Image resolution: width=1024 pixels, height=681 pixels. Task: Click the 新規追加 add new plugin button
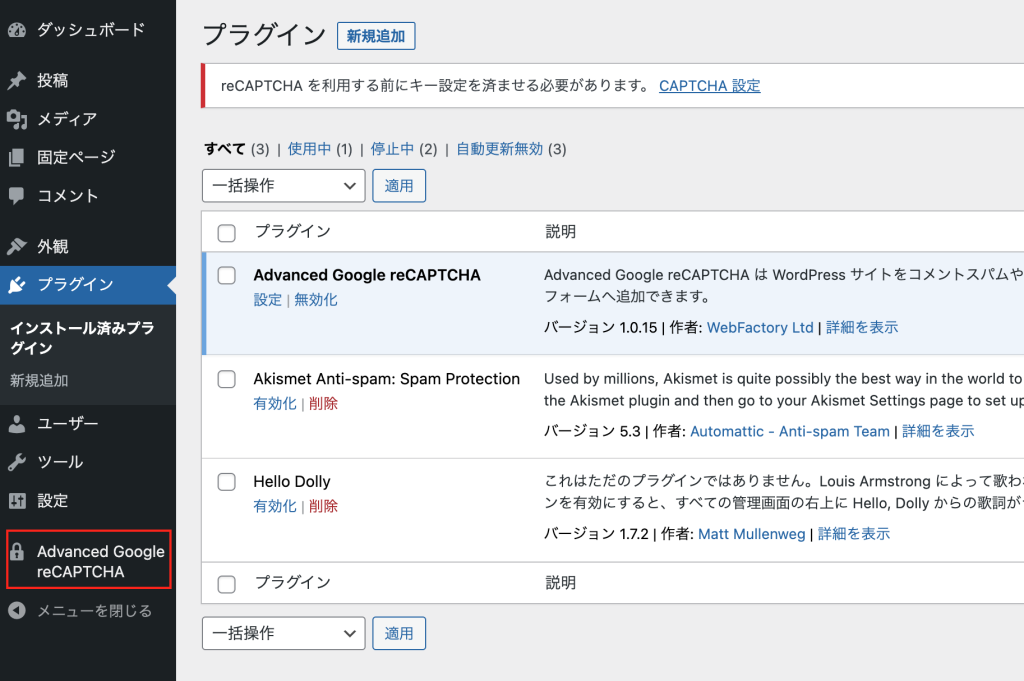tap(375, 35)
